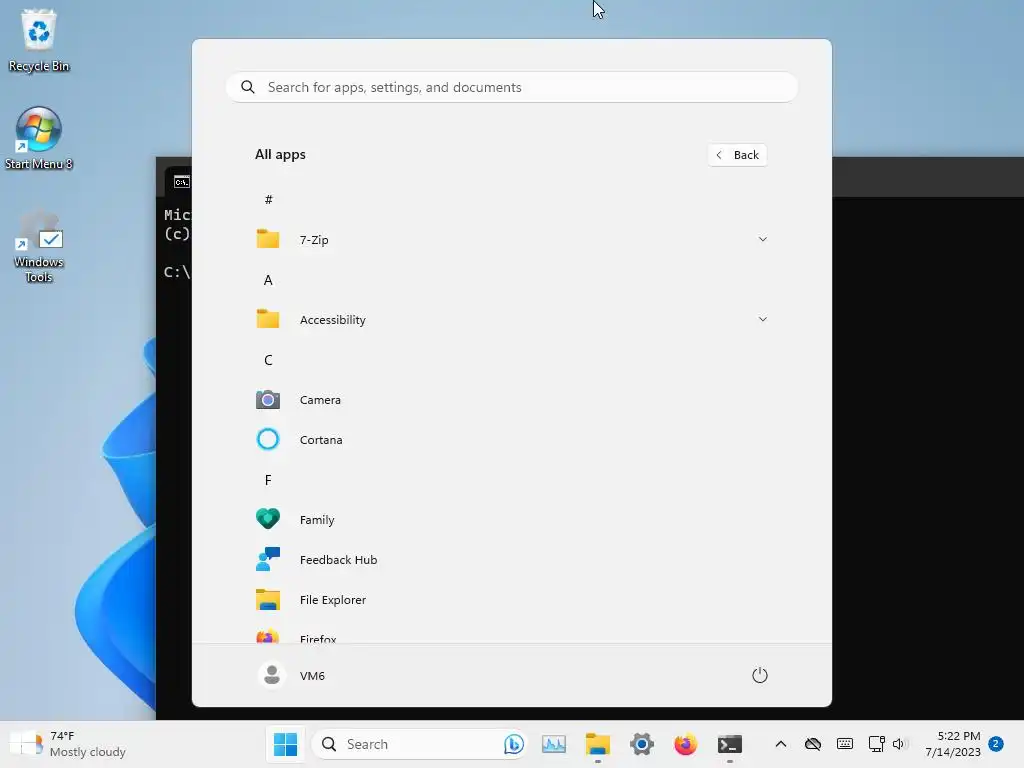Image resolution: width=1024 pixels, height=768 pixels.
Task: Select the Recycle Bin desktop icon
Action: pyautogui.click(x=39, y=40)
